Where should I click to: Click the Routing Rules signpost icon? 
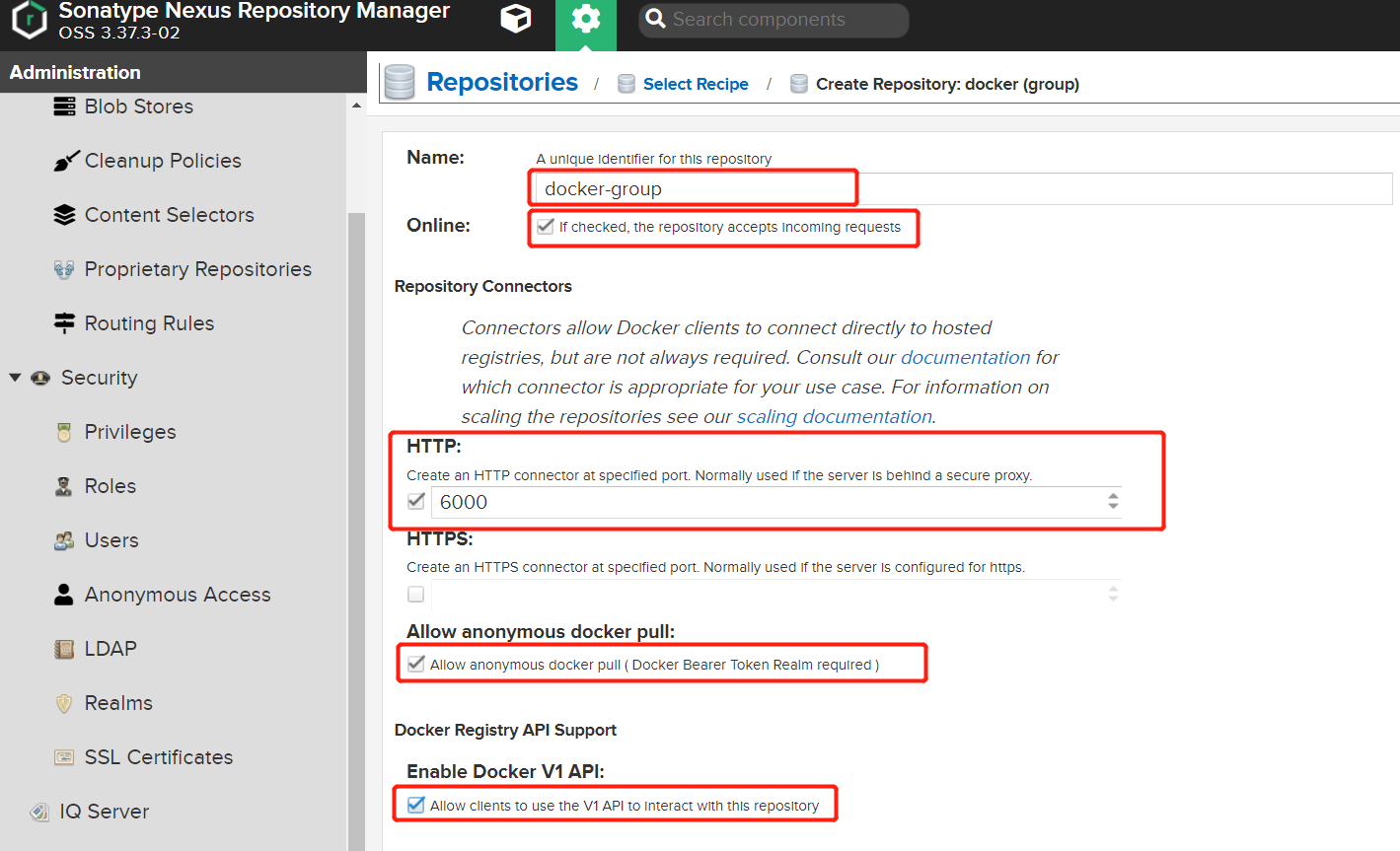coord(64,323)
